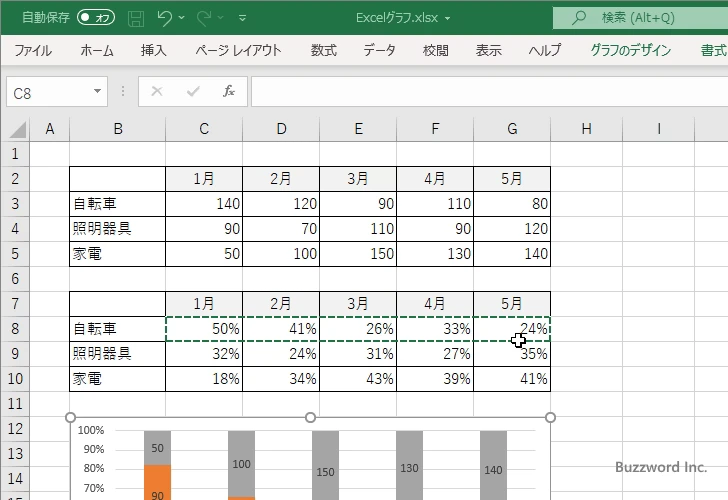Click cell B10 containing 家電

[x=117, y=379]
